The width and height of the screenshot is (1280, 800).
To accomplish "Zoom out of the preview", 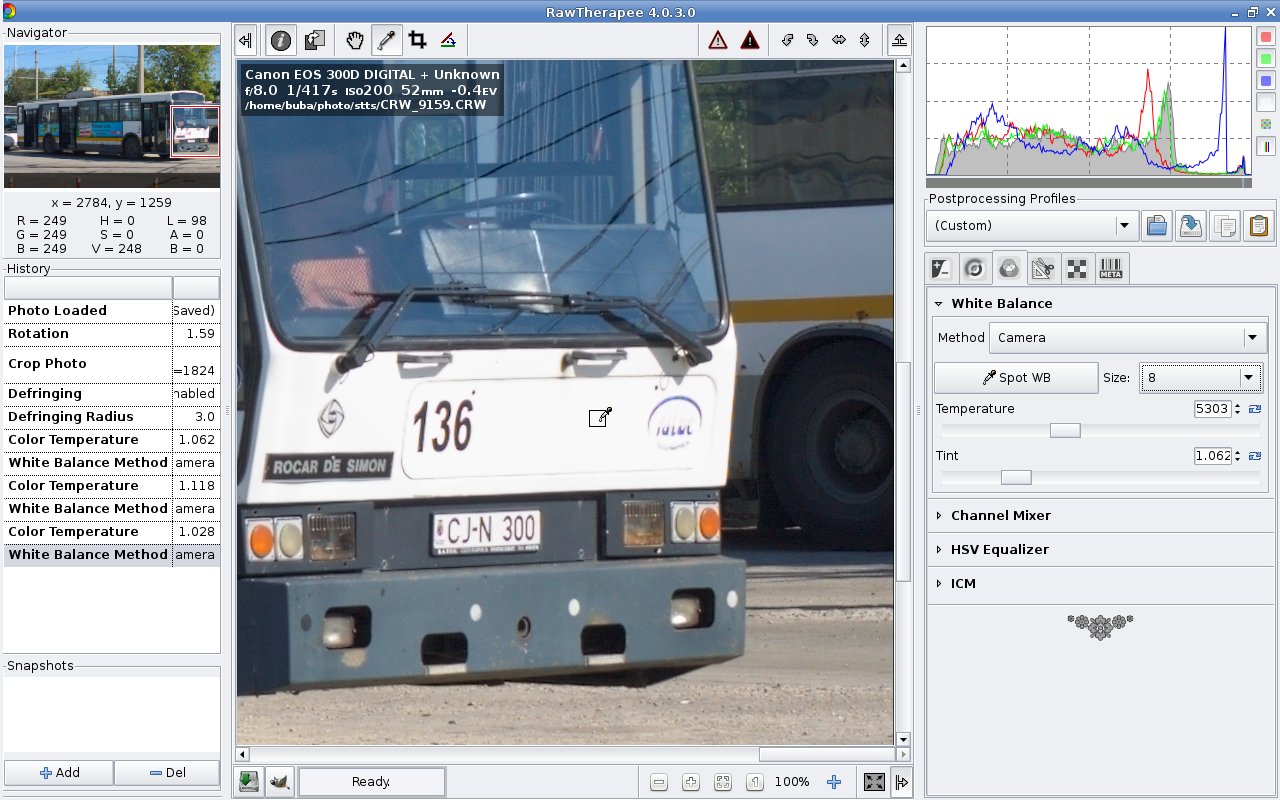I will coord(658,783).
